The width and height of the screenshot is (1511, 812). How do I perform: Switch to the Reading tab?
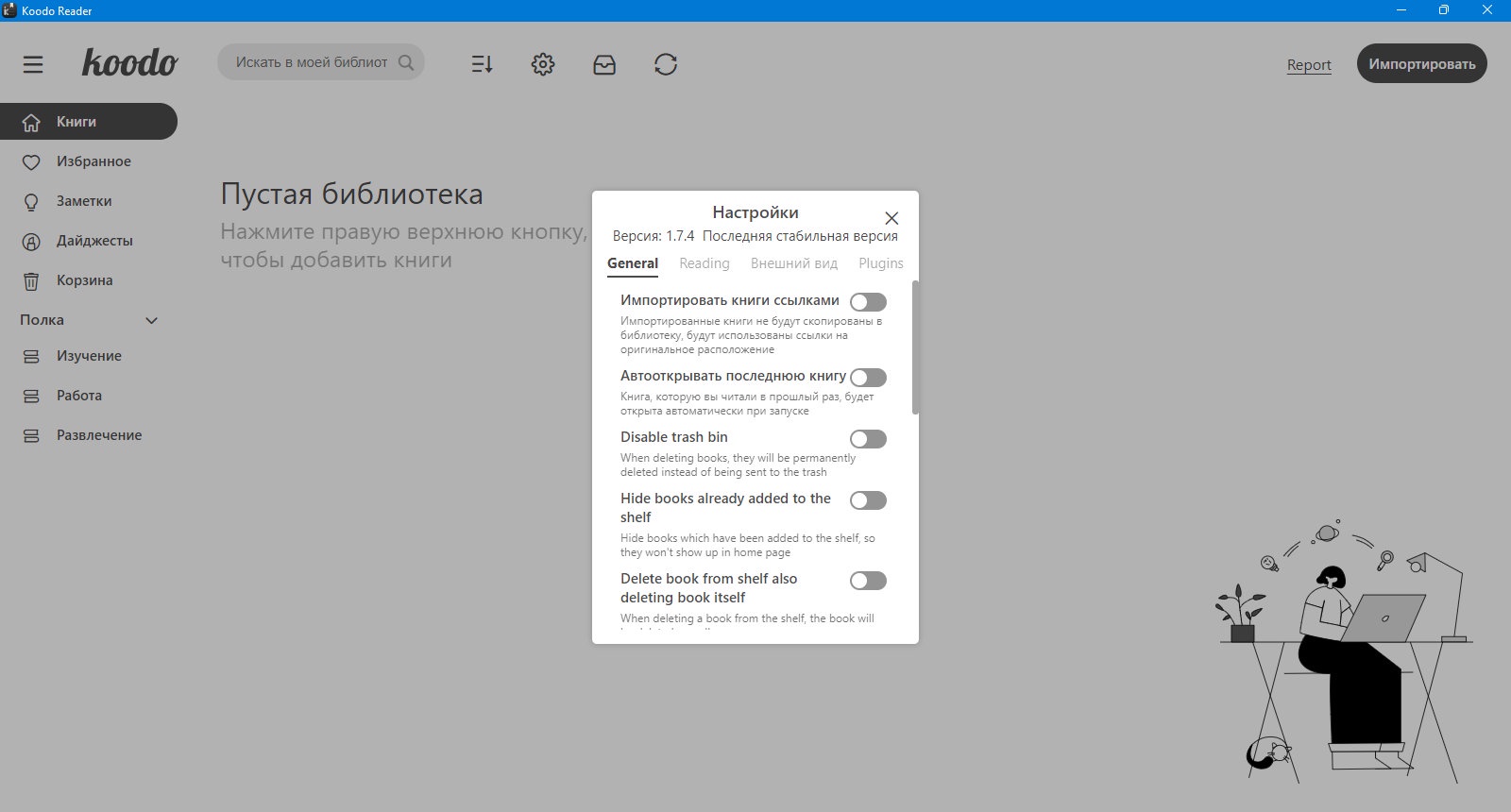point(705,263)
